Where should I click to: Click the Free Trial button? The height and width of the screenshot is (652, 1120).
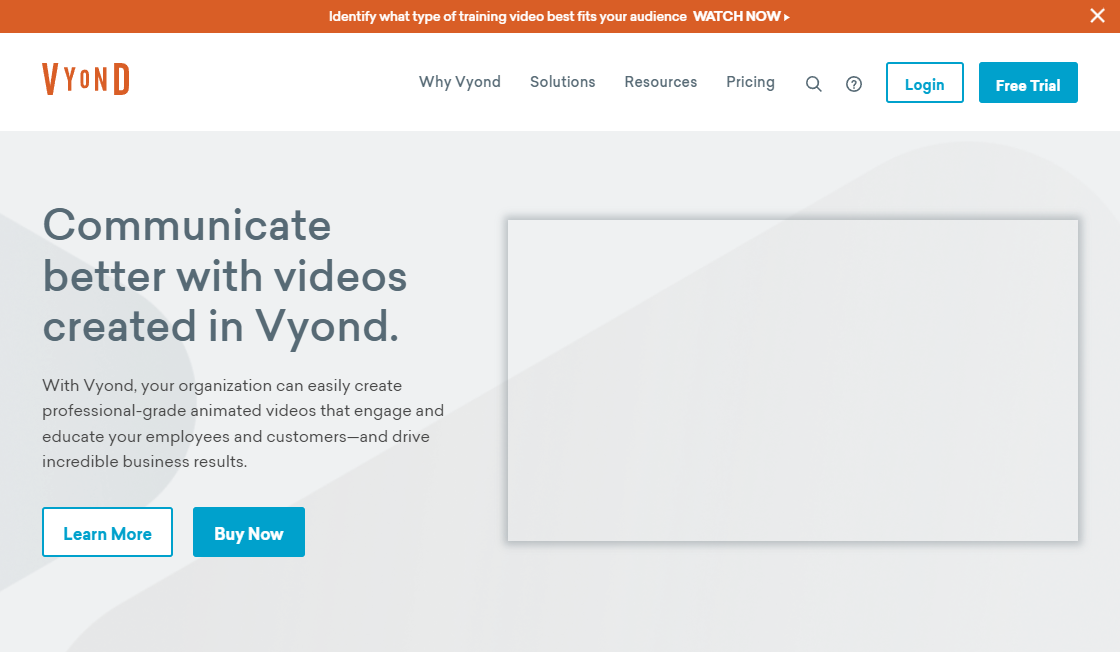[x=1028, y=83]
